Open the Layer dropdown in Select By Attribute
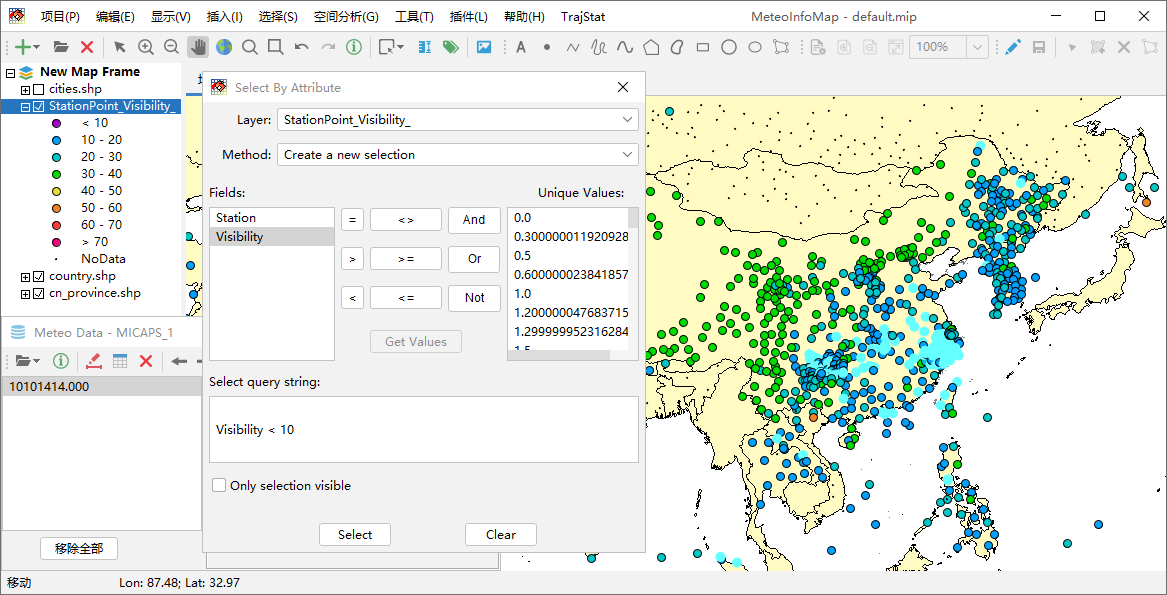Viewport: 1167px width, 595px height. pyautogui.click(x=457, y=120)
